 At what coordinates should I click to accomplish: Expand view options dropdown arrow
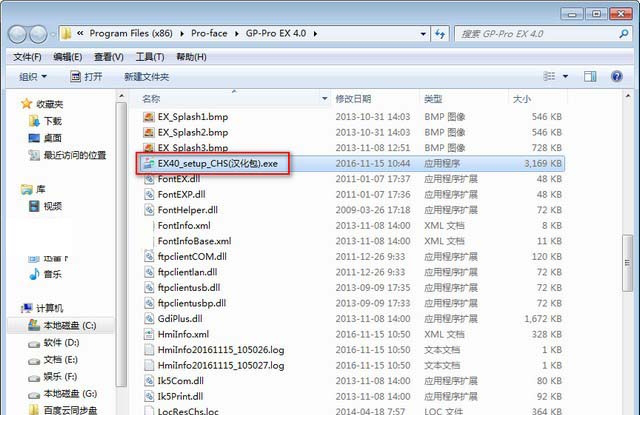pyautogui.click(x=565, y=76)
